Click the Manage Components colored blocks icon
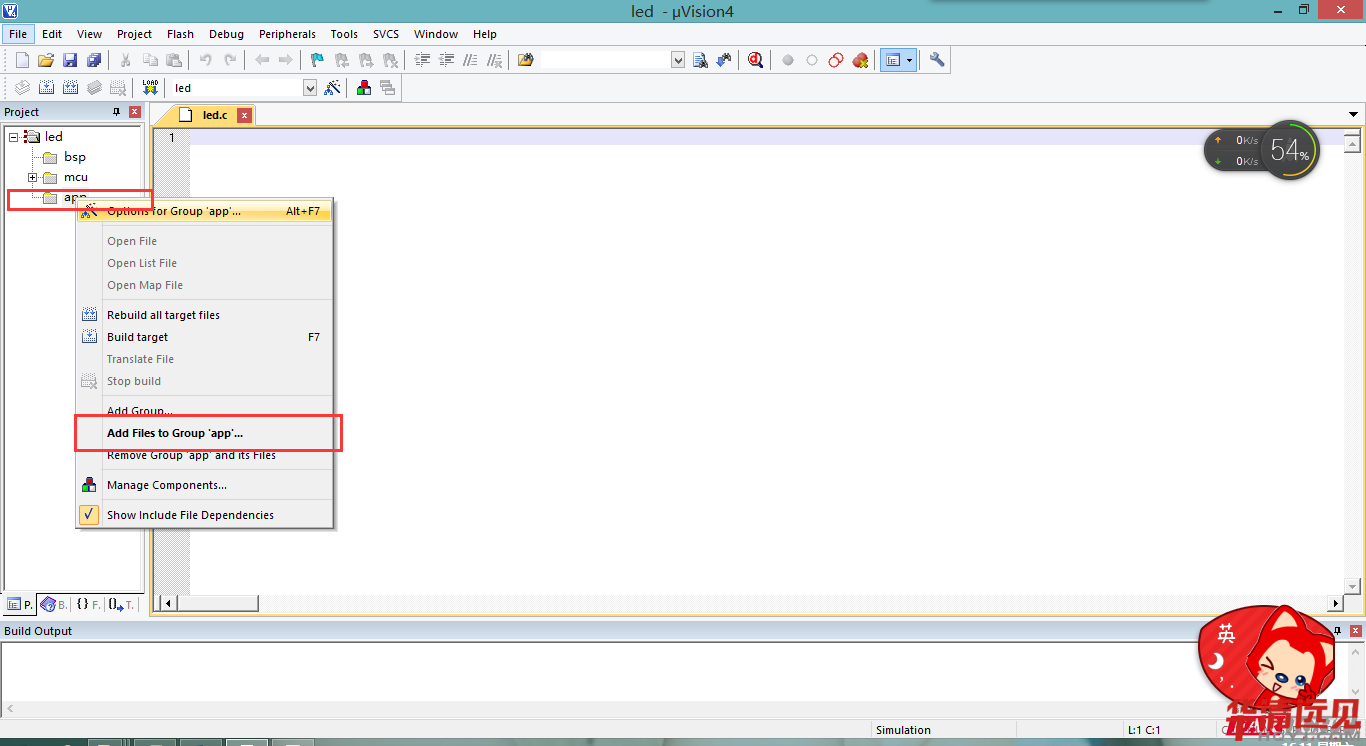 click(364, 88)
